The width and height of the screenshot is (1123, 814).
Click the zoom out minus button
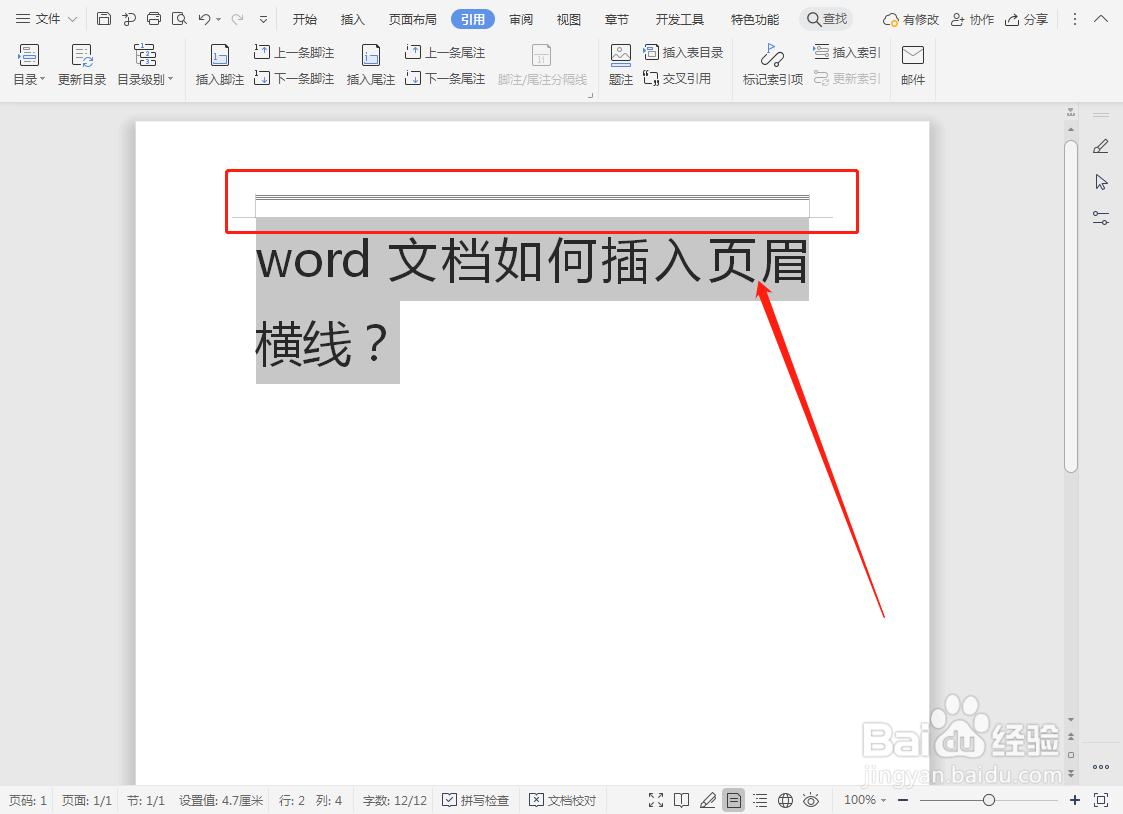[902, 800]
